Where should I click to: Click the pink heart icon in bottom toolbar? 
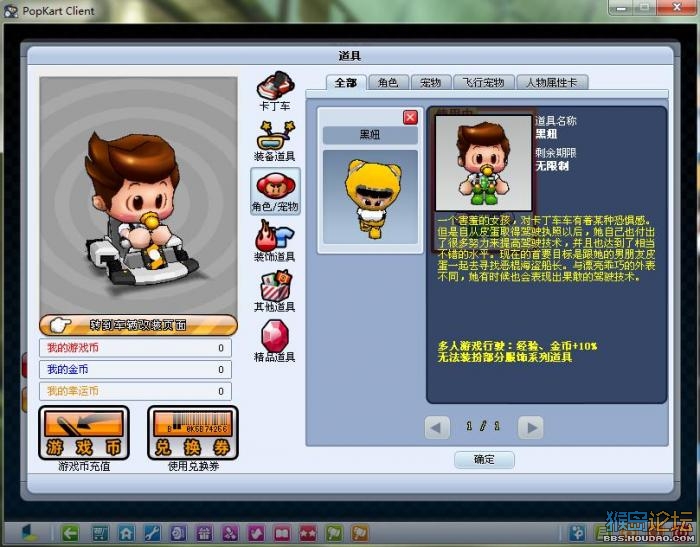tap(256, 533)
